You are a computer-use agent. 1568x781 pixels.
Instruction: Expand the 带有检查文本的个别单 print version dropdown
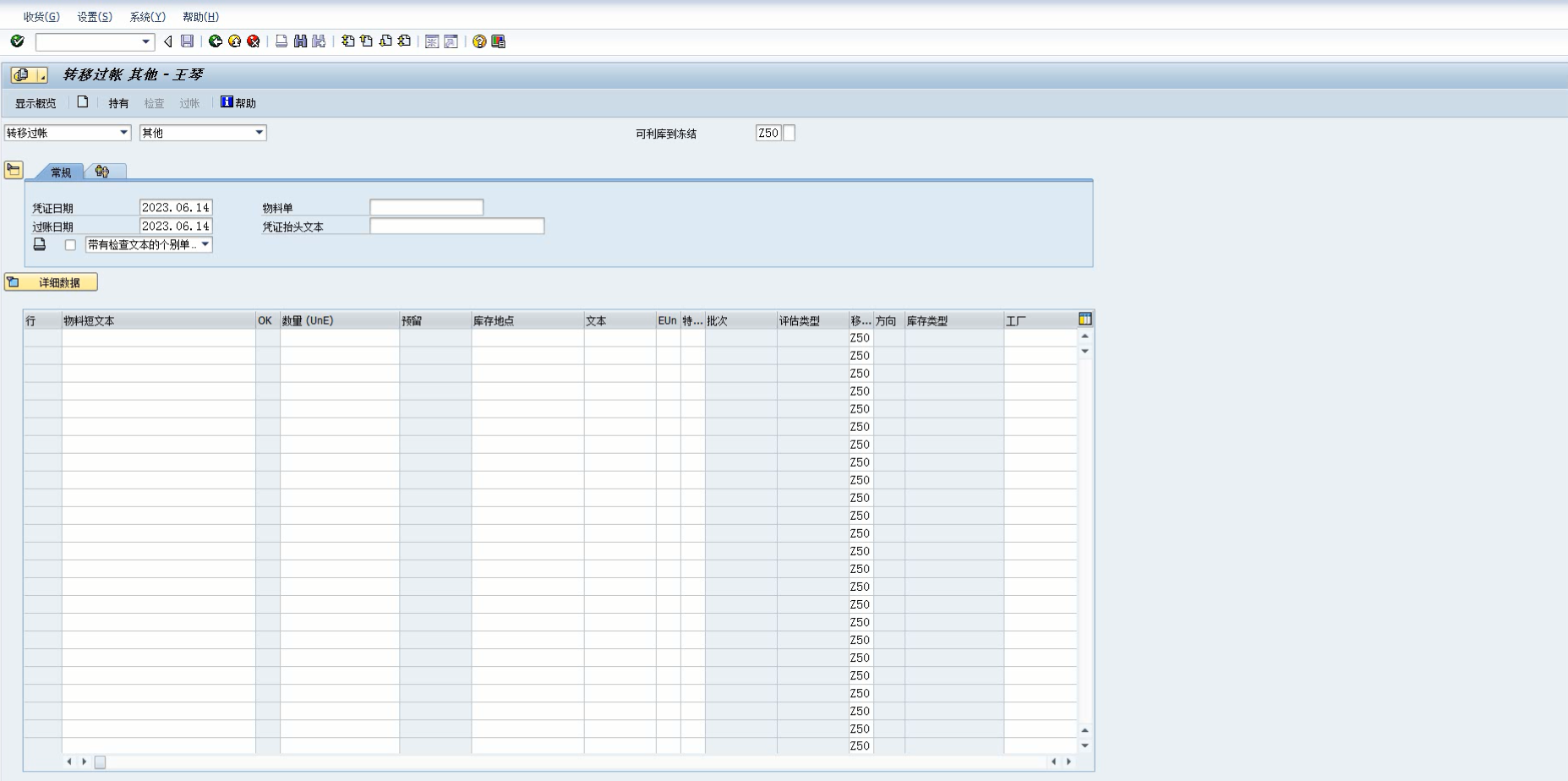click(205, 245)
